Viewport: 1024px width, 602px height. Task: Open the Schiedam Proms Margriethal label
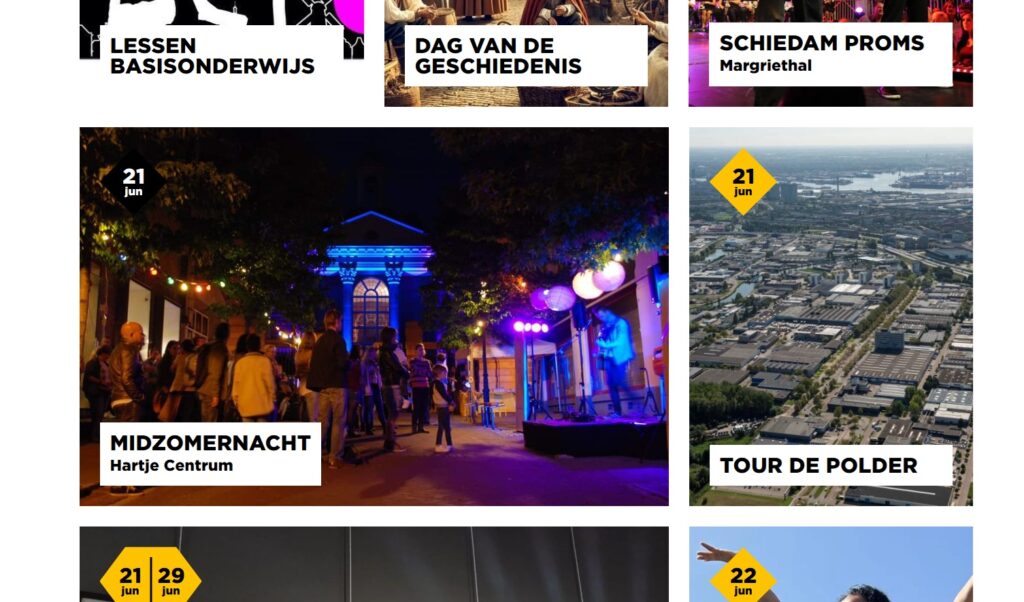click(x=831, y=54)
